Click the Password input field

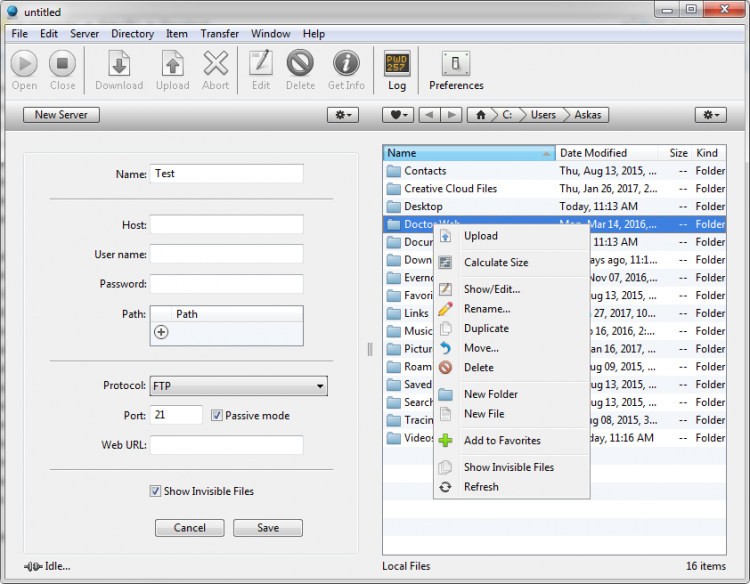(x=226, y=284)
